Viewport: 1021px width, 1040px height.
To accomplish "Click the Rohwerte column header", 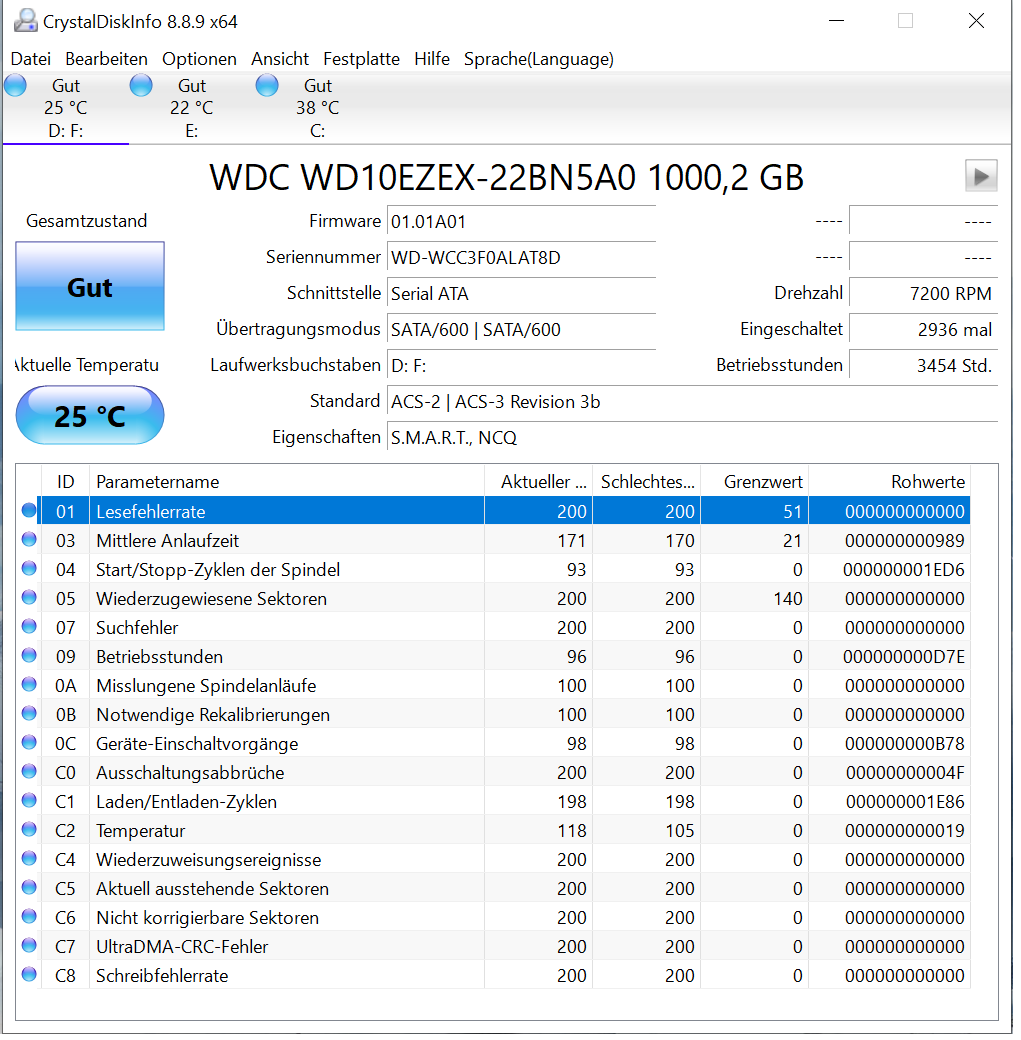I will [890, 482].
